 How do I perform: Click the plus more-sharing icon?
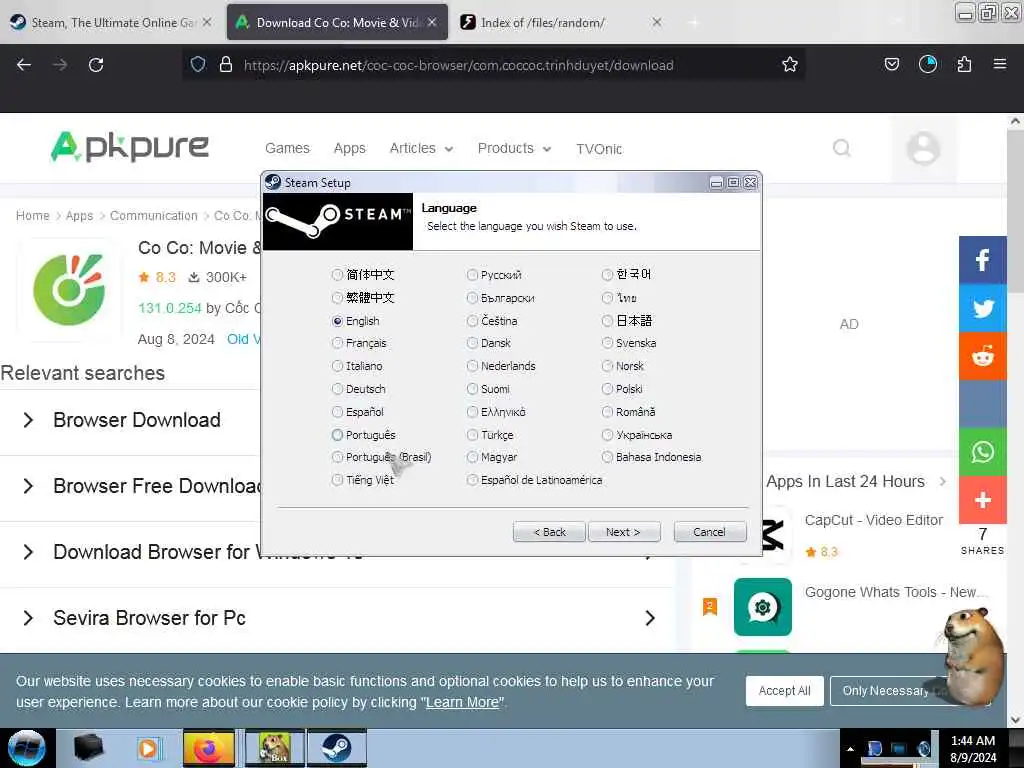[982, 500]
